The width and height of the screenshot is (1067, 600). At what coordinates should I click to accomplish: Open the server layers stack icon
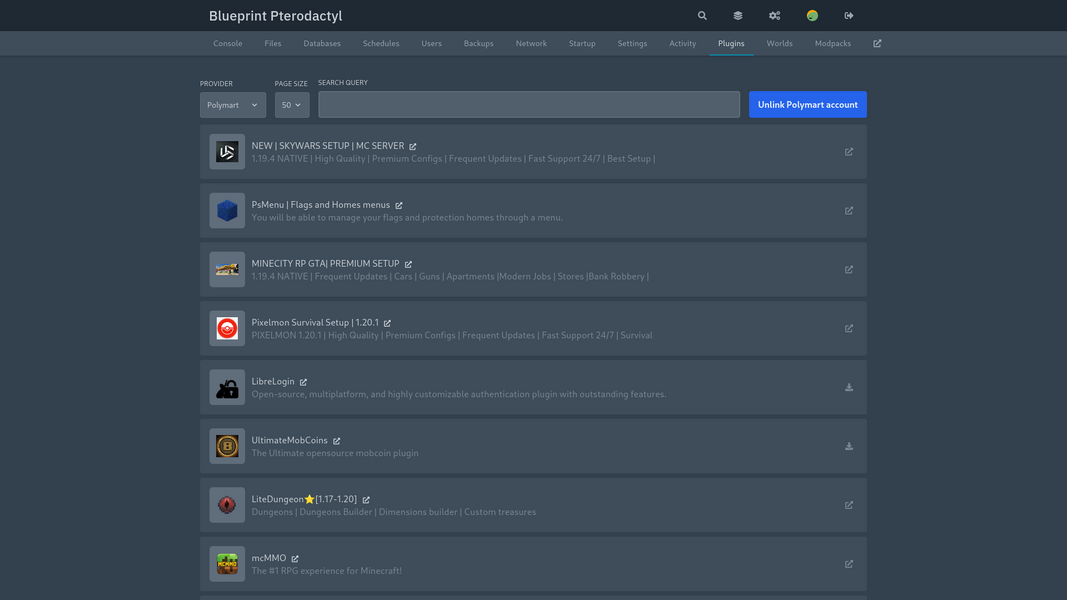(738, 16)
